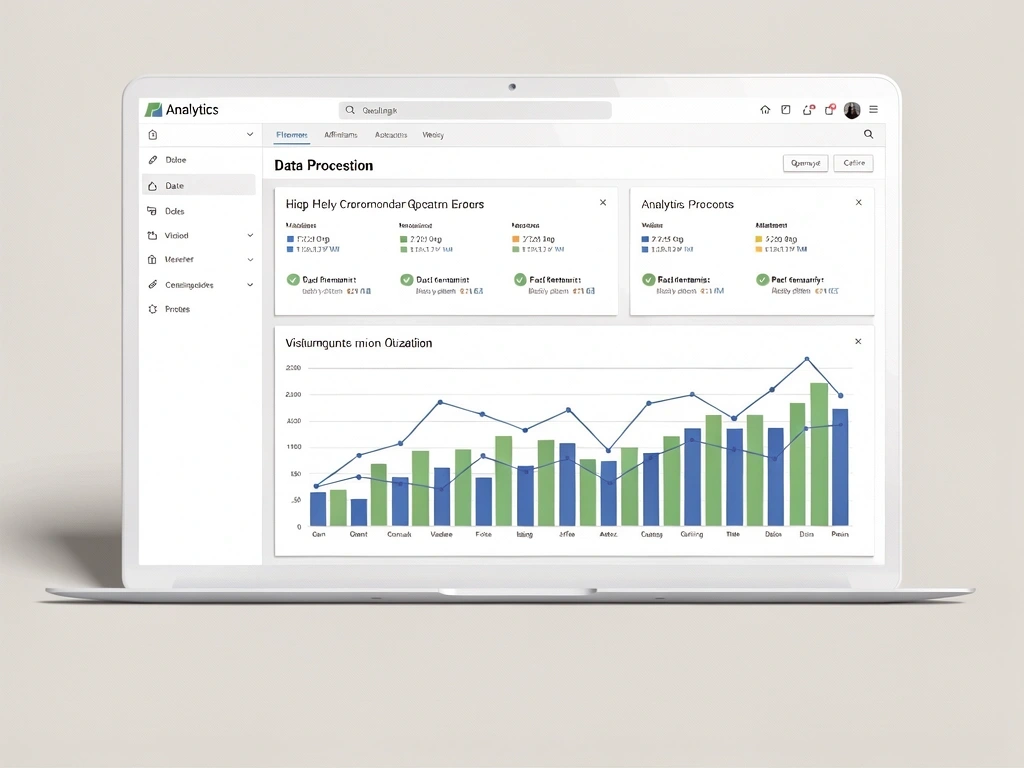Click the Qpennyd button top right
This screenshot has width=1024, height=768.
tap(806, 162)
